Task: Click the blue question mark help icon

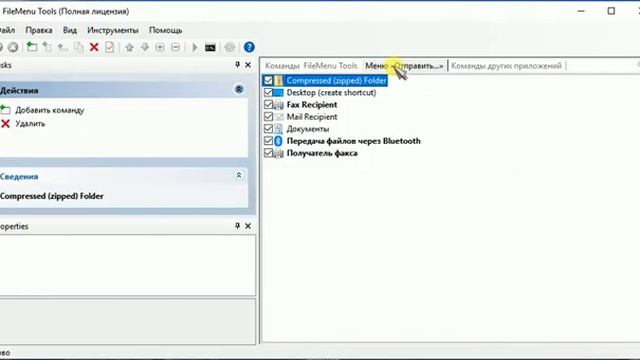Action: tap(249, 47)
